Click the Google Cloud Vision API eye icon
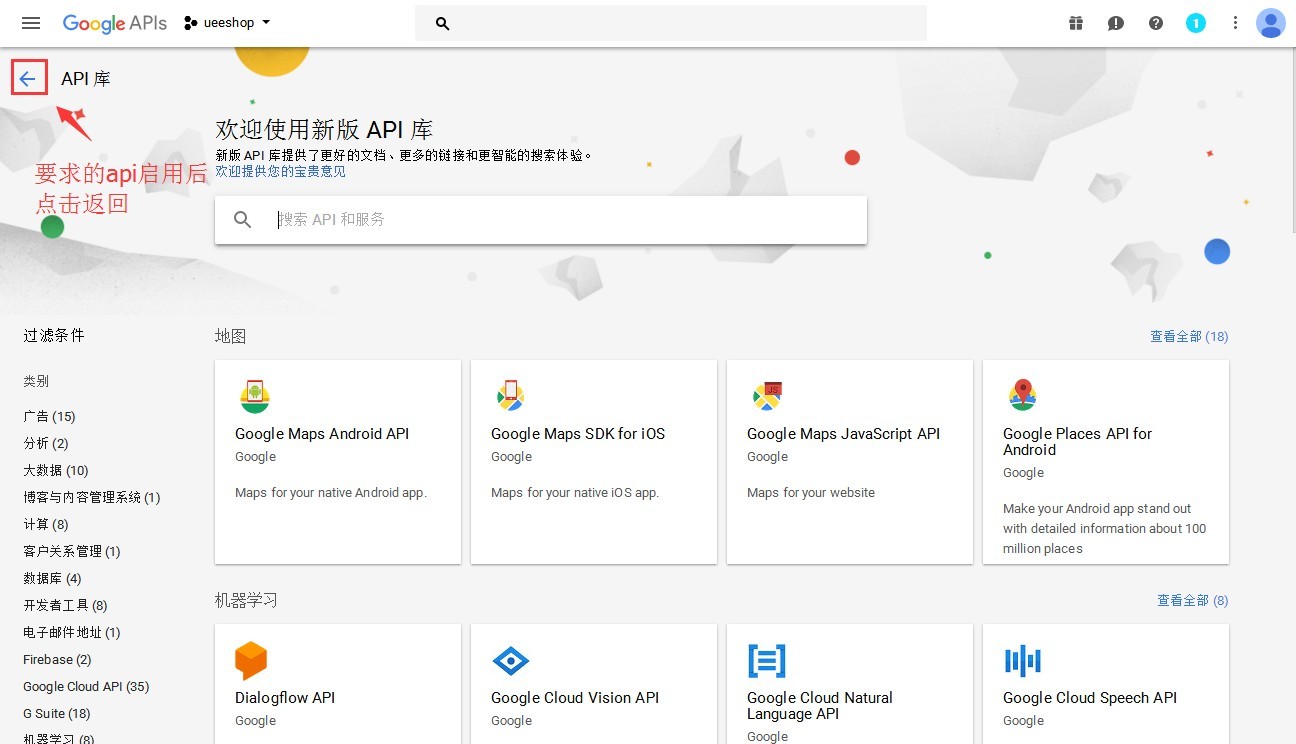1296x744 pixels. (x=511, y=661)
